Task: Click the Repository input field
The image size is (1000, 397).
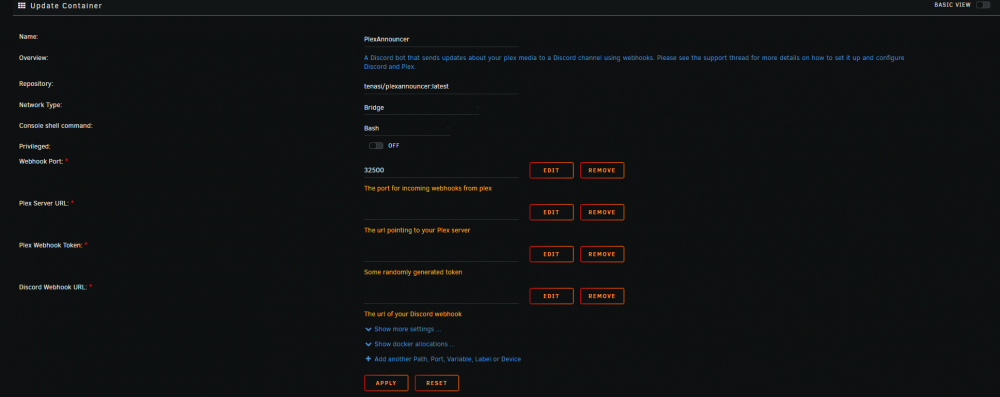Action: tap(441, 86)
